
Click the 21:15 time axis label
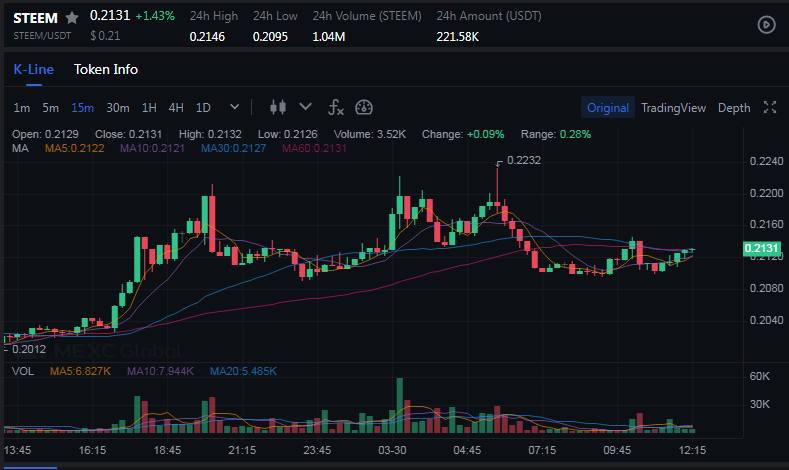click(x=242, y=450)
